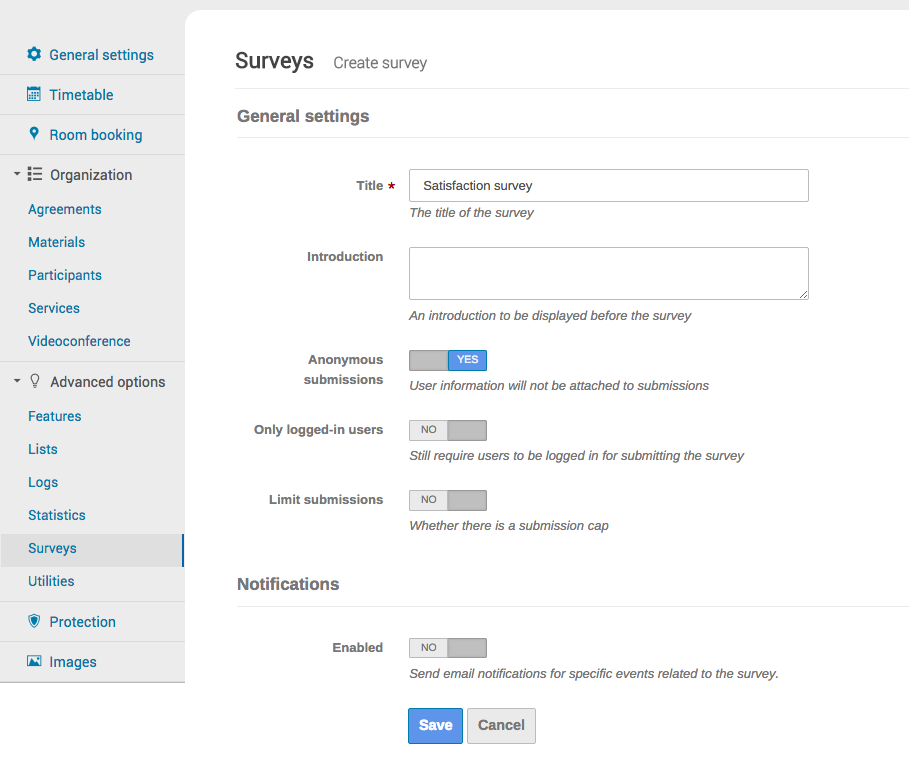Go to Statistics in sidebar
909x758 pixels.
click(x=57, y=515)
